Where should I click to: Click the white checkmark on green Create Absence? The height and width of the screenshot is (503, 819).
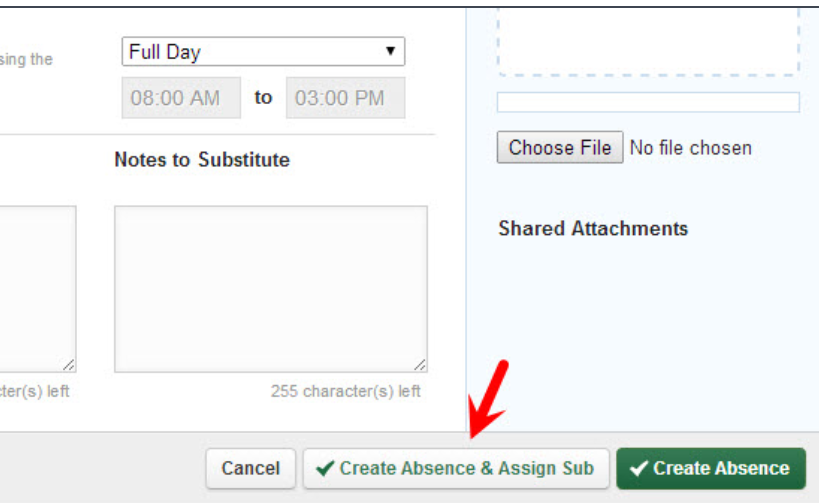638,468
